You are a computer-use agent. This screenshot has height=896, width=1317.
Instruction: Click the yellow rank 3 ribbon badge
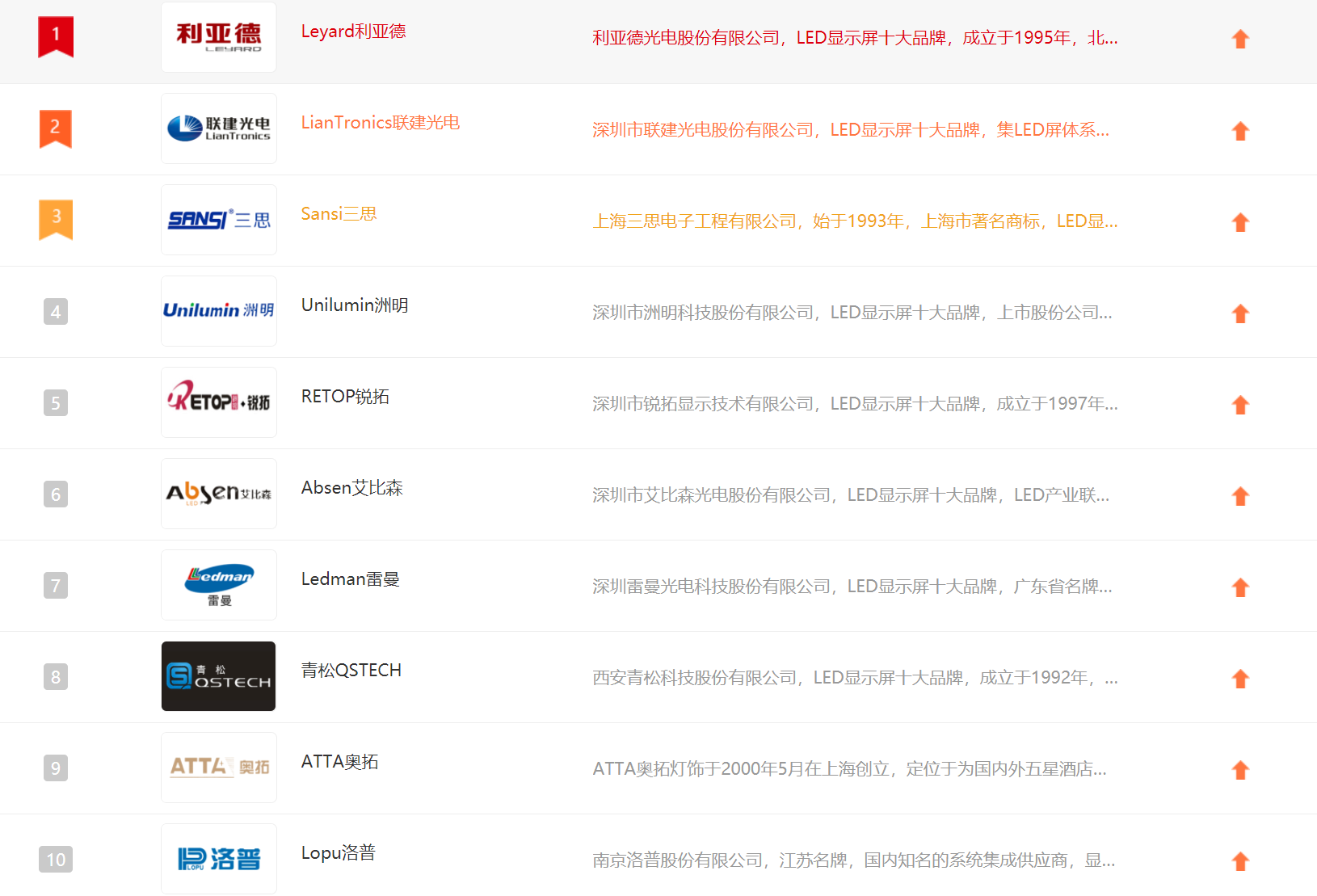click(56, 220)
